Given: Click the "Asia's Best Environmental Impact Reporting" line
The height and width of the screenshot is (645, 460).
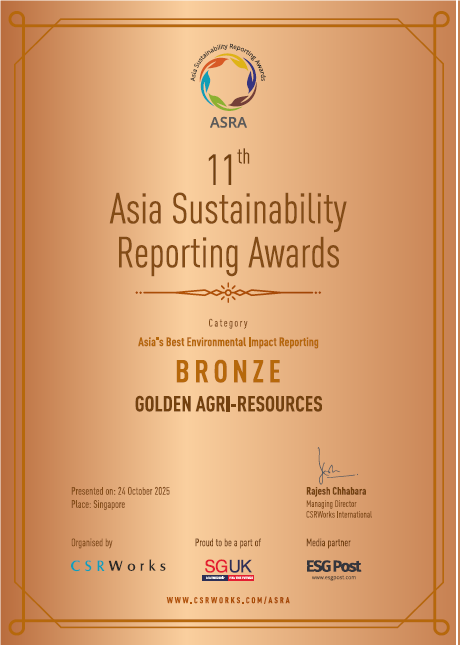Looking at the screenshot, I should click(x=228, y=342).
